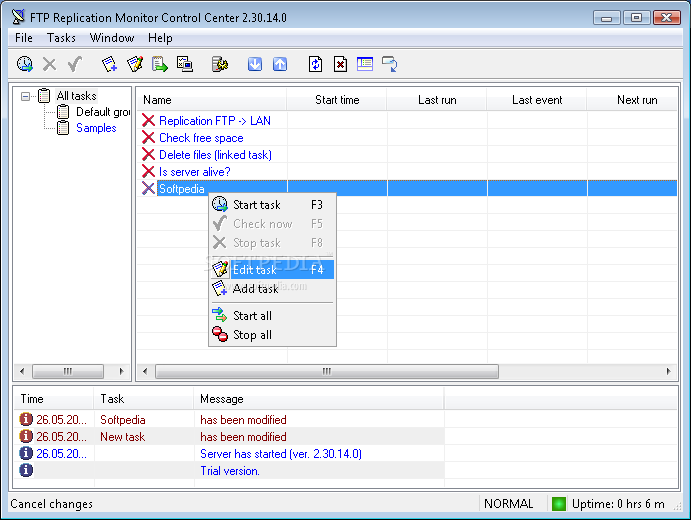This screenshot has height=520, width=691.
Task: Sort by Next run column header
Action: tap(632, 100)
